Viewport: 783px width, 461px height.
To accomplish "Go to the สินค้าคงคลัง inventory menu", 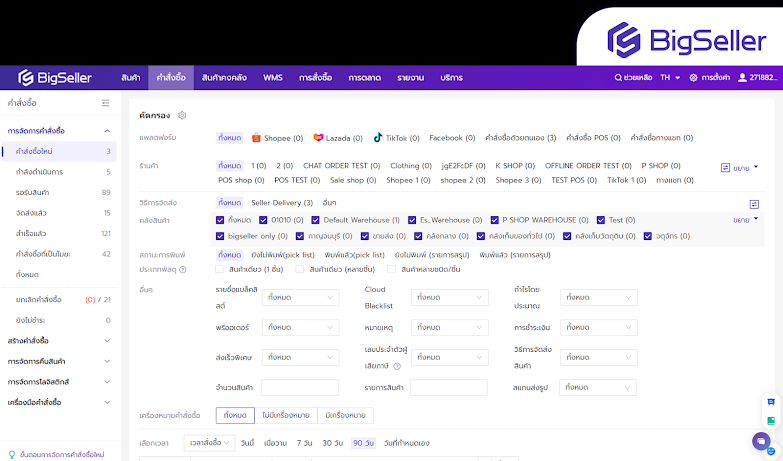I will tap(222, 77).
